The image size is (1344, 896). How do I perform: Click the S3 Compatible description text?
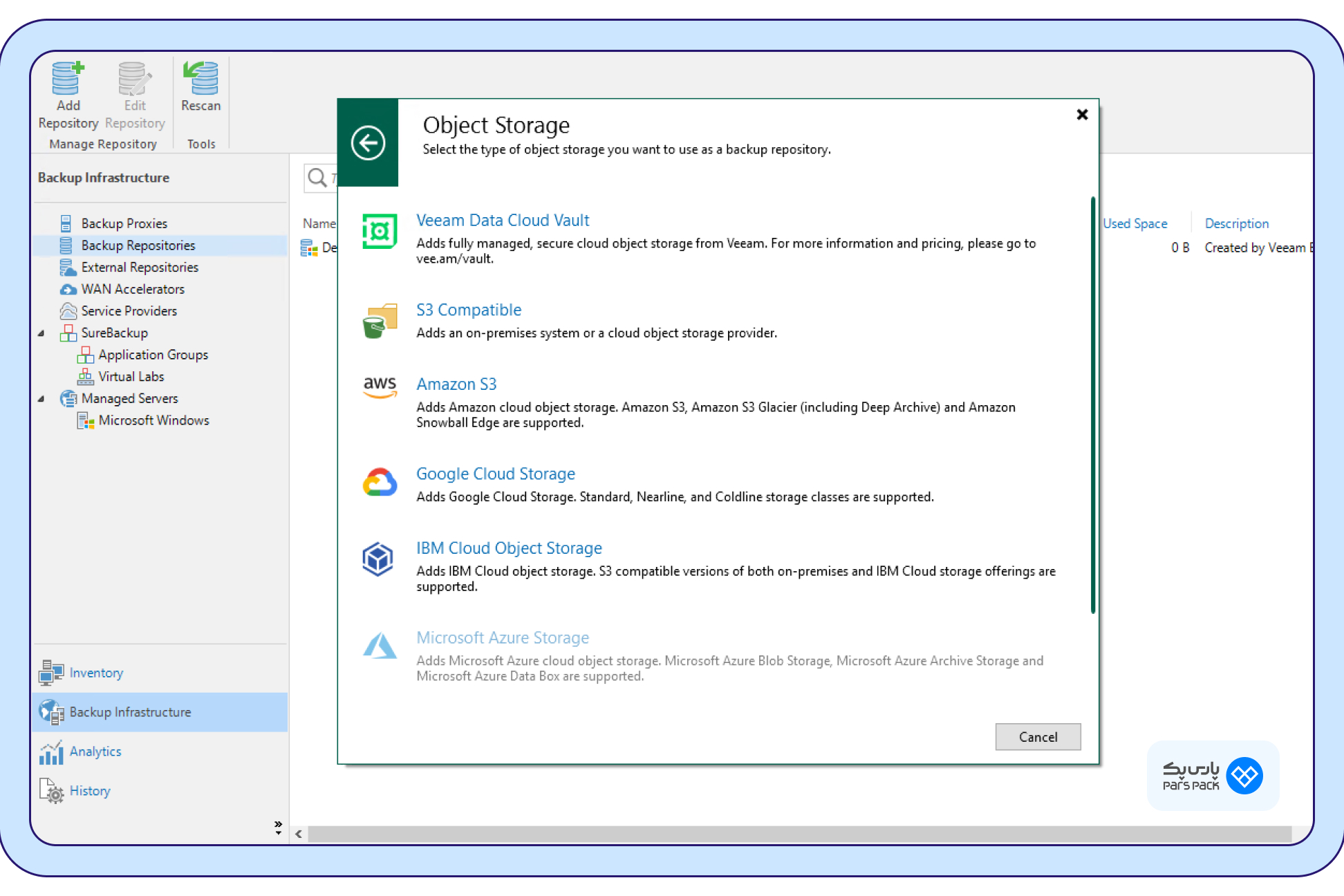(597, 333)
